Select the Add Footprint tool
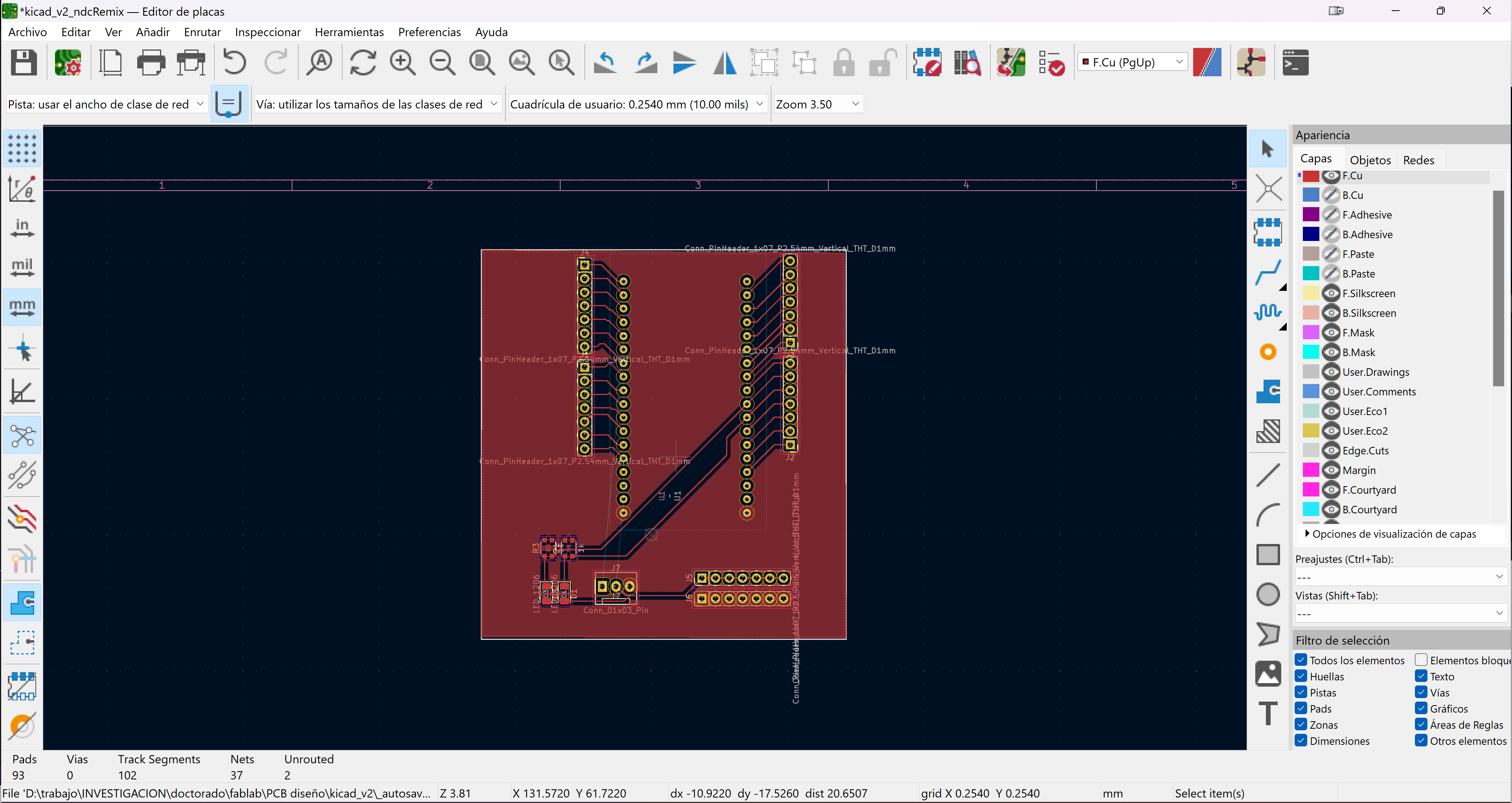The image size is (1512, 803). 1268,232
